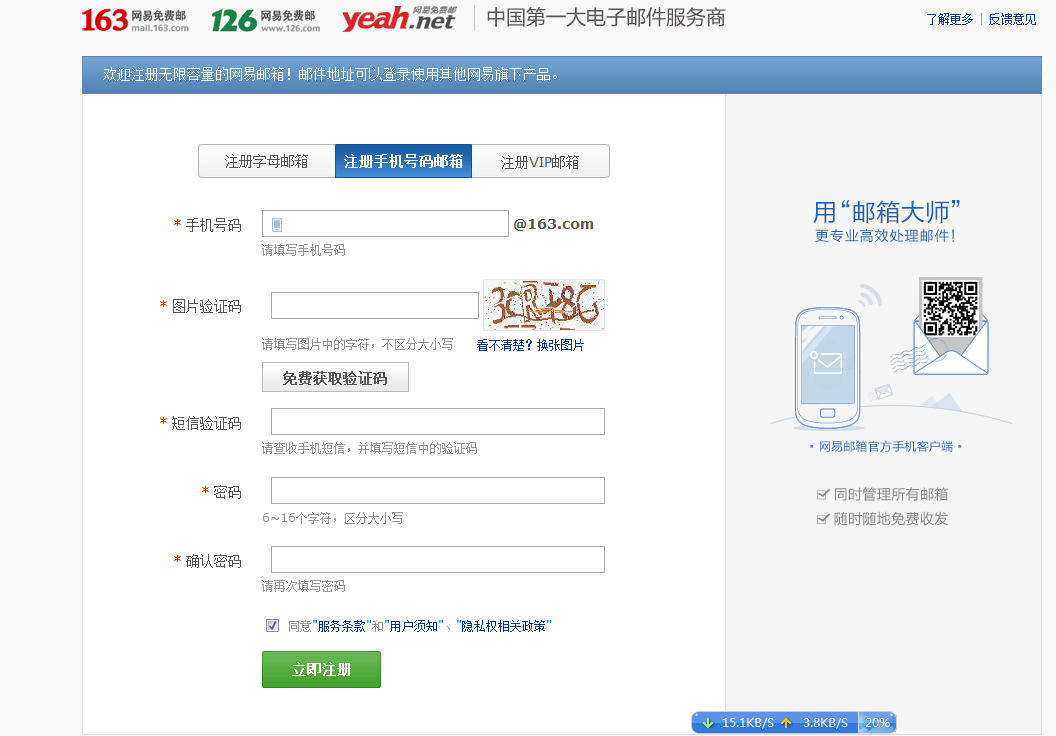
Task: Open the 隐私权相关政策 link
Action: [x=503, y=626]
